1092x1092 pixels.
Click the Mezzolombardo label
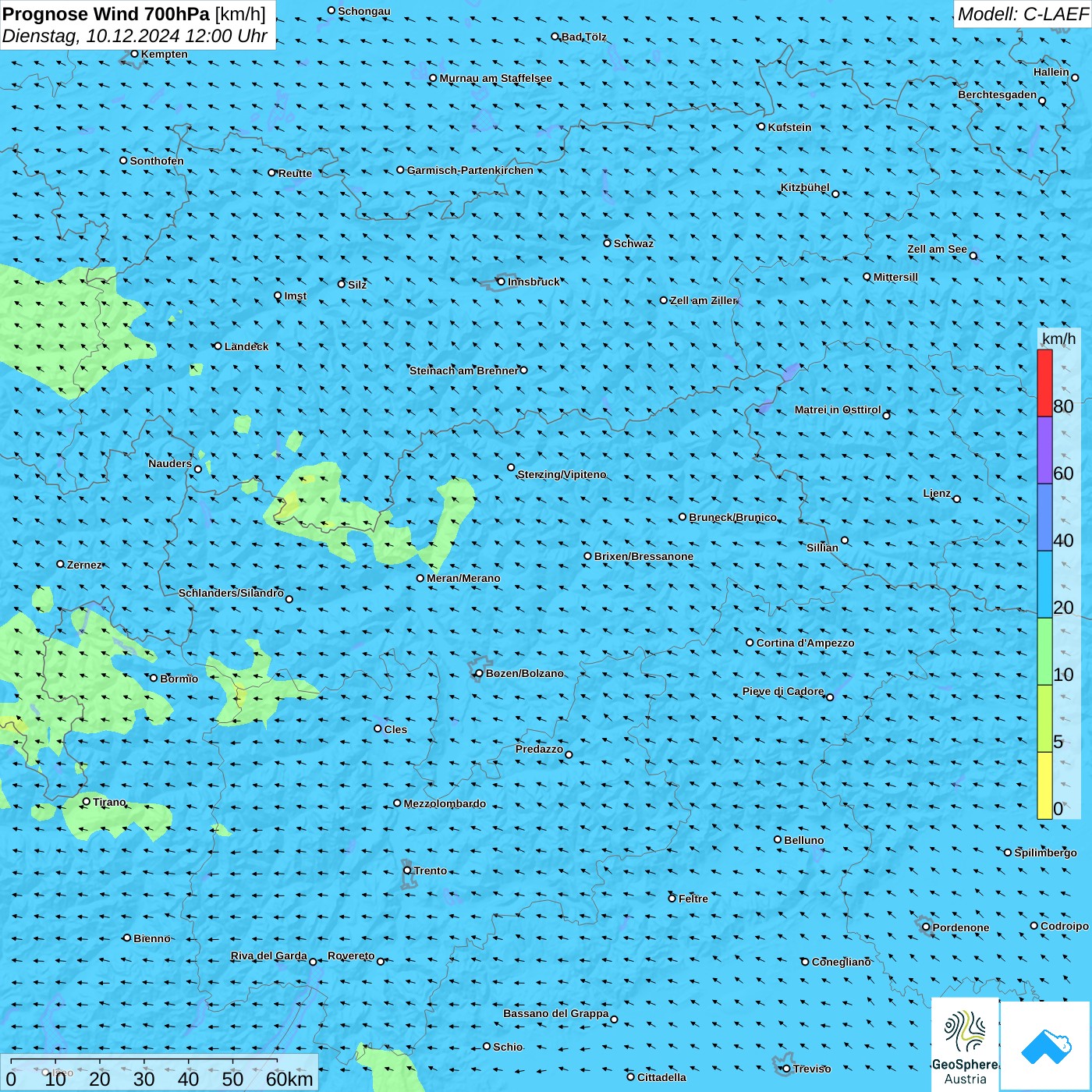pos(445,803)
